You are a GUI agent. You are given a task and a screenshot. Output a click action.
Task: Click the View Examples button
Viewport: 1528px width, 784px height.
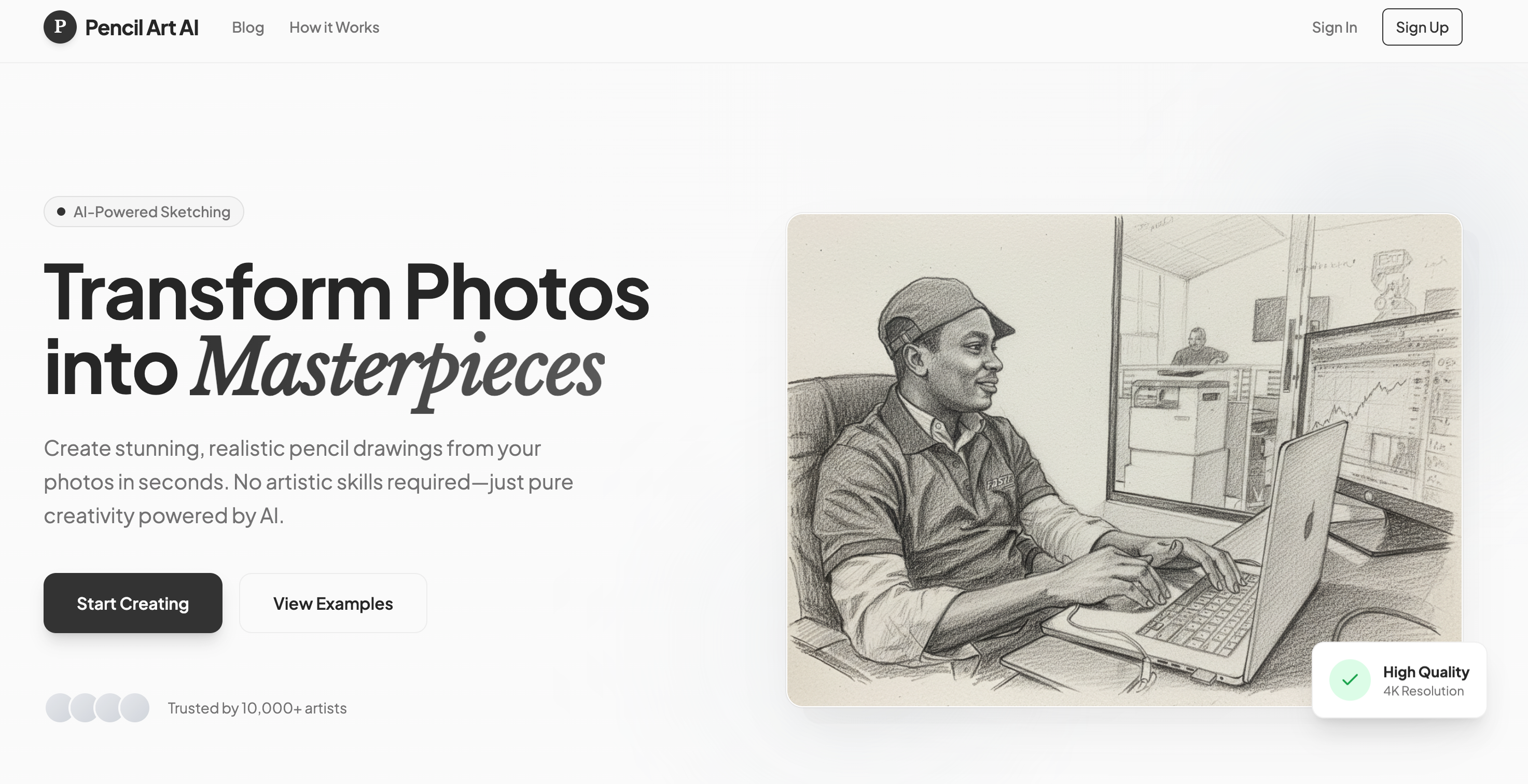click(333, 603)
